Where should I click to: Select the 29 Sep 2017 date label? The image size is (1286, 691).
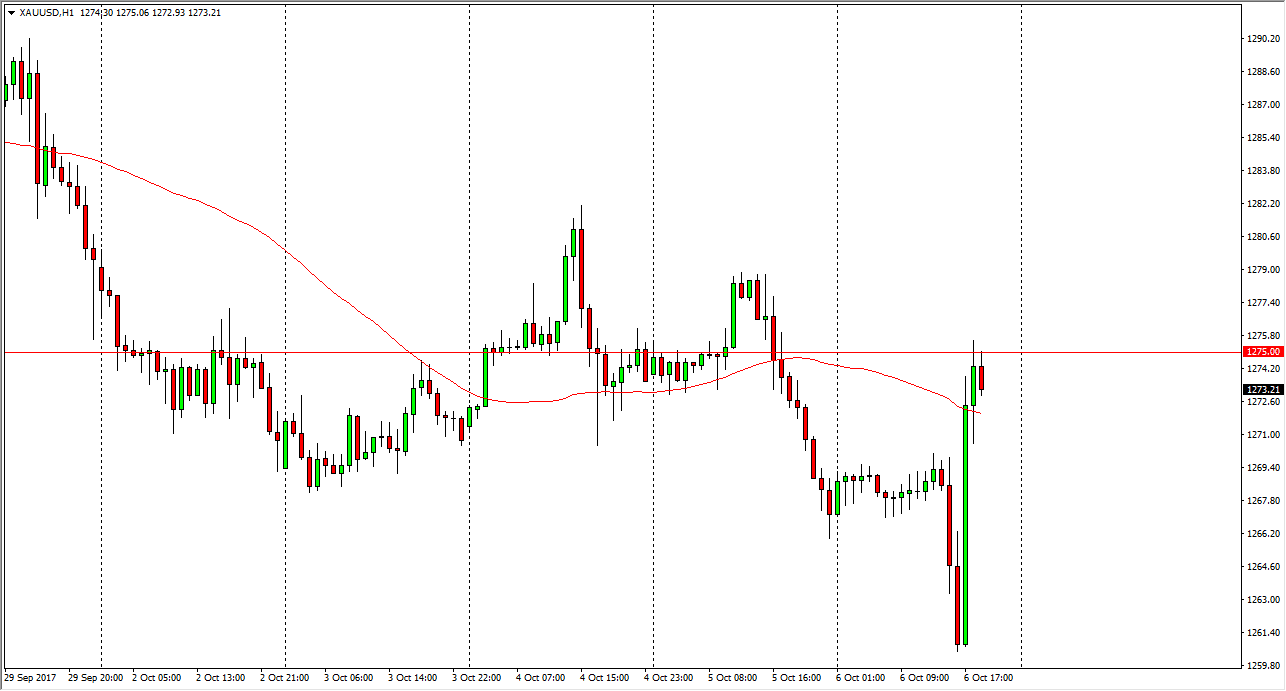[x=32, y=678]
